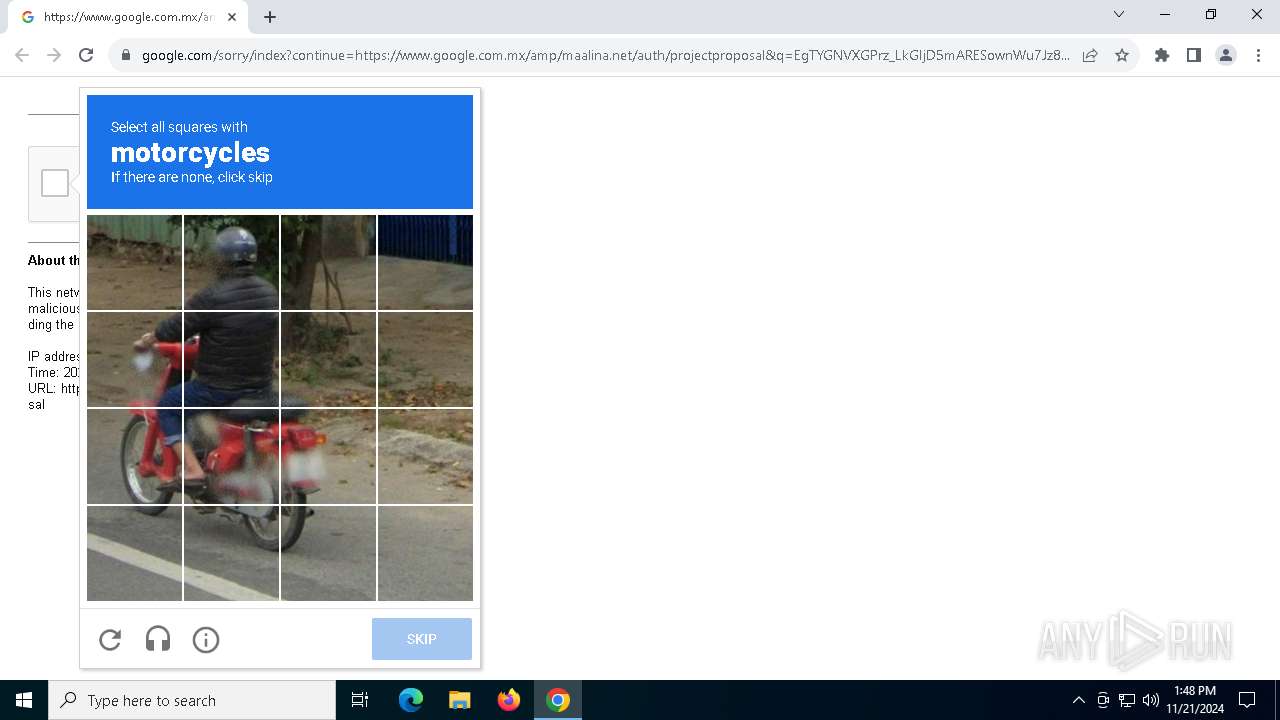Image resolution: width=1280 pixels, height=720 pixels.
Task: Bookmark this tab with star icon
Action: [1122, 55]
